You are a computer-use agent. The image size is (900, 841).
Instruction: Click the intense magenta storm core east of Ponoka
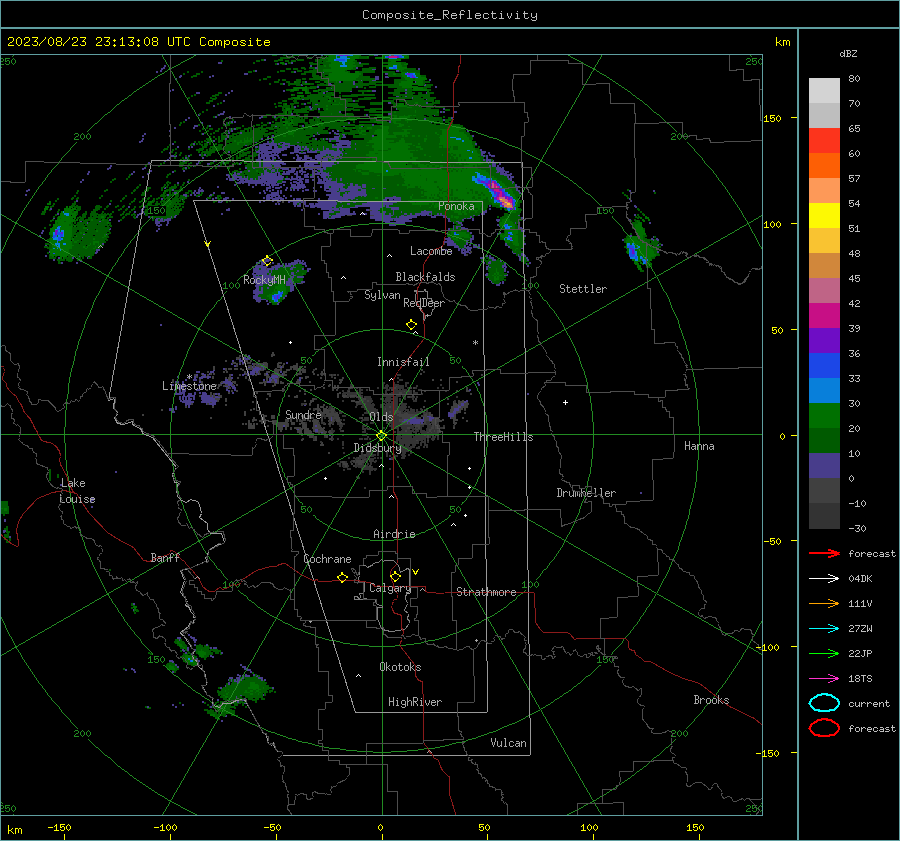[x=499, y=194]
